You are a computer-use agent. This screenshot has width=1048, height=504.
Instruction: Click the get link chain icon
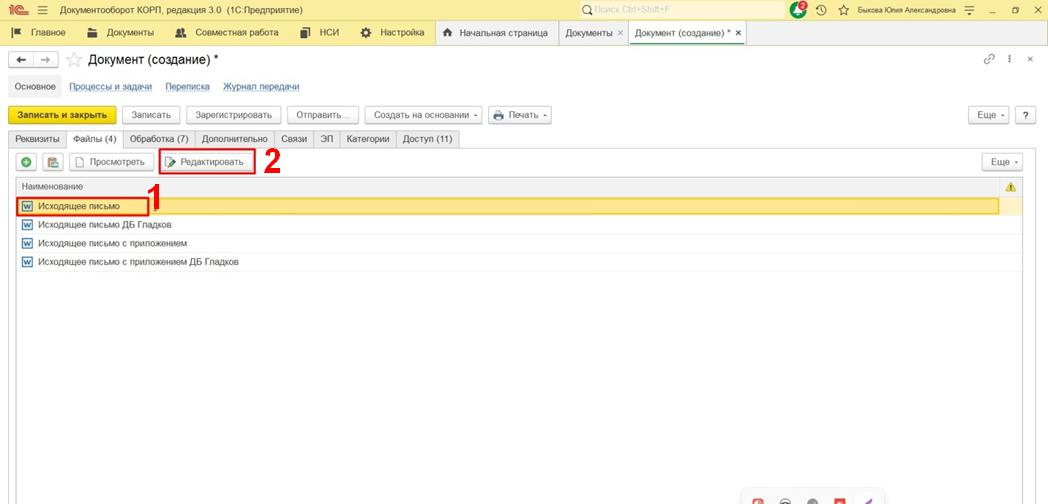click(x=989, y=59)
